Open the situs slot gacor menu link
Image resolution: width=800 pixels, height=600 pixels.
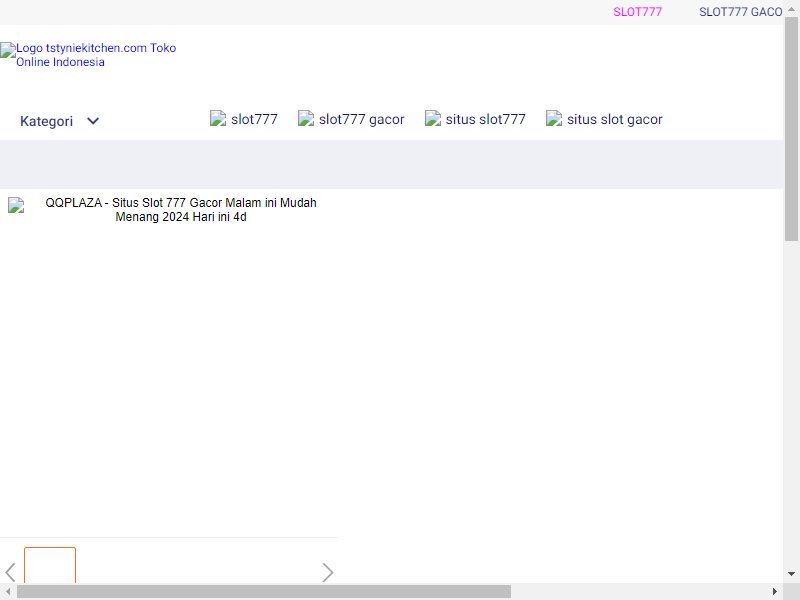614,119
